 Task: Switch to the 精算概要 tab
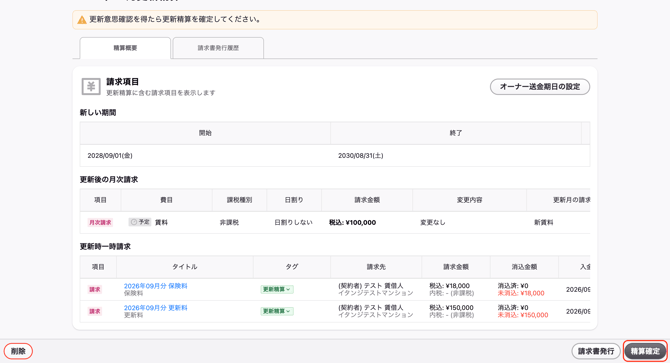tap(125, 48)
